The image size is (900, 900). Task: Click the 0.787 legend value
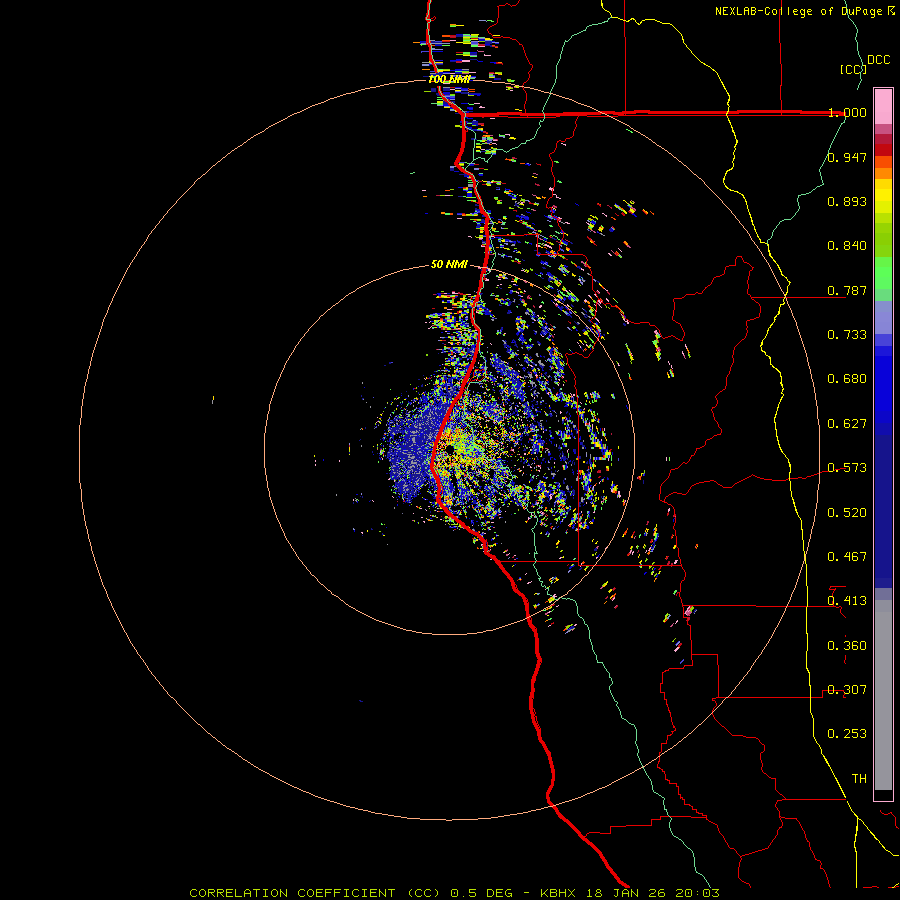click(847, 290)
